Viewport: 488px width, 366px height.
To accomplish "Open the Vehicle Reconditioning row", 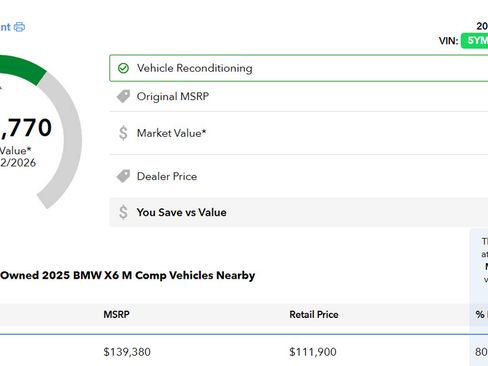I will [299, 68].
